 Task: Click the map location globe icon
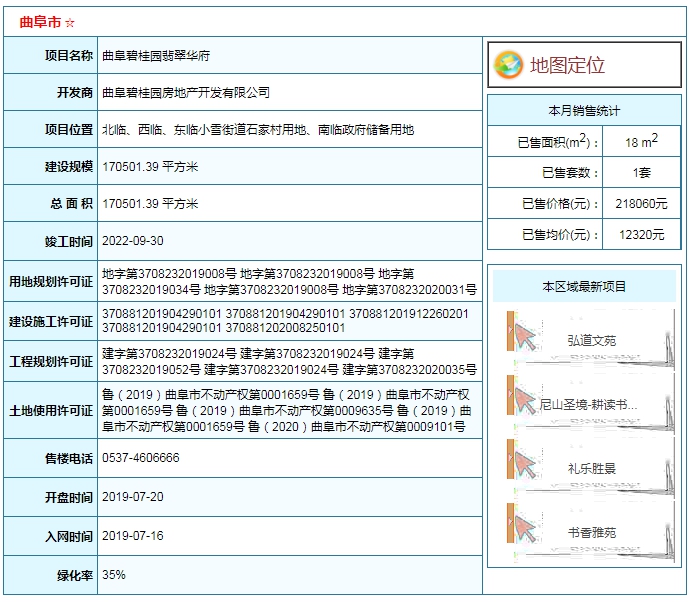point(508,65)
